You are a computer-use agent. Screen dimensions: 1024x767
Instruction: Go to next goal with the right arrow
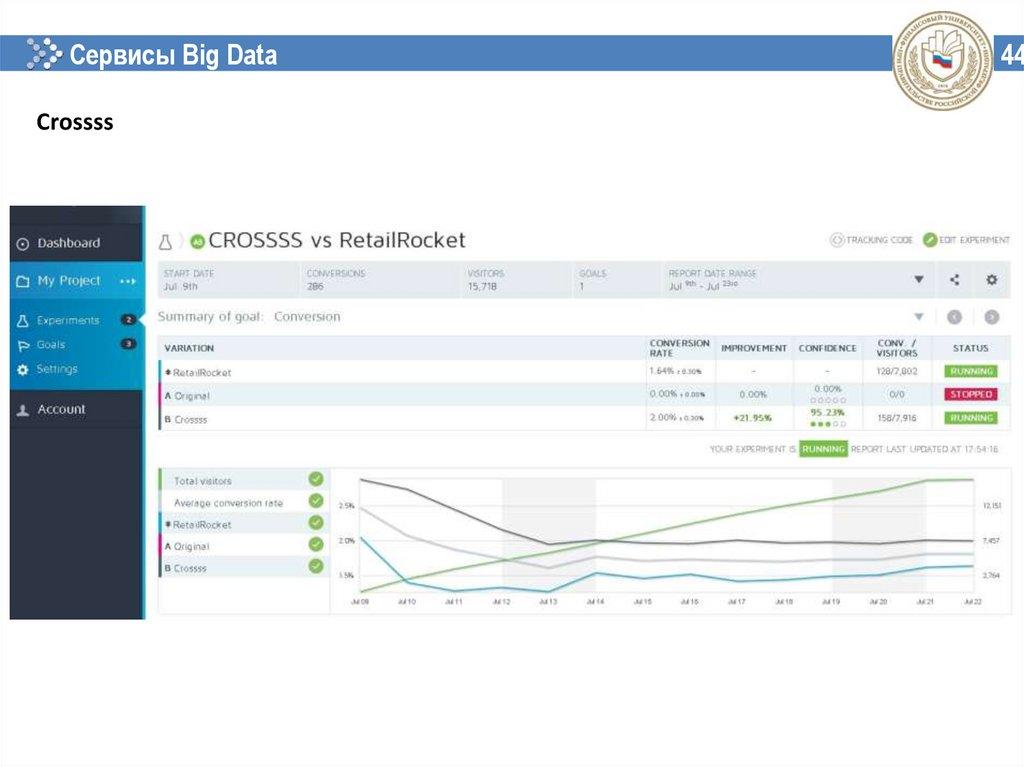991,317
